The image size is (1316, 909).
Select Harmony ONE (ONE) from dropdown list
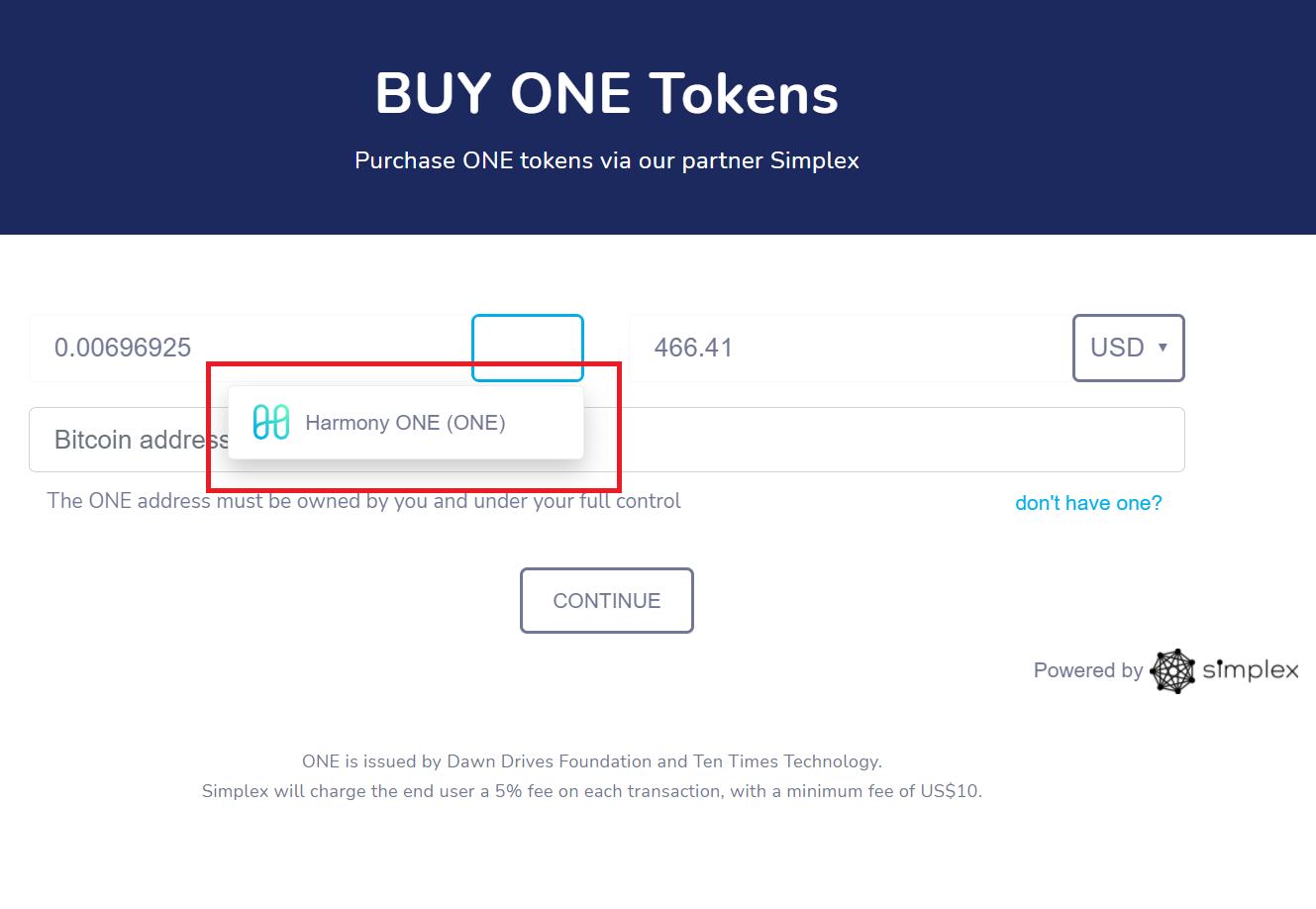(406, 423)
